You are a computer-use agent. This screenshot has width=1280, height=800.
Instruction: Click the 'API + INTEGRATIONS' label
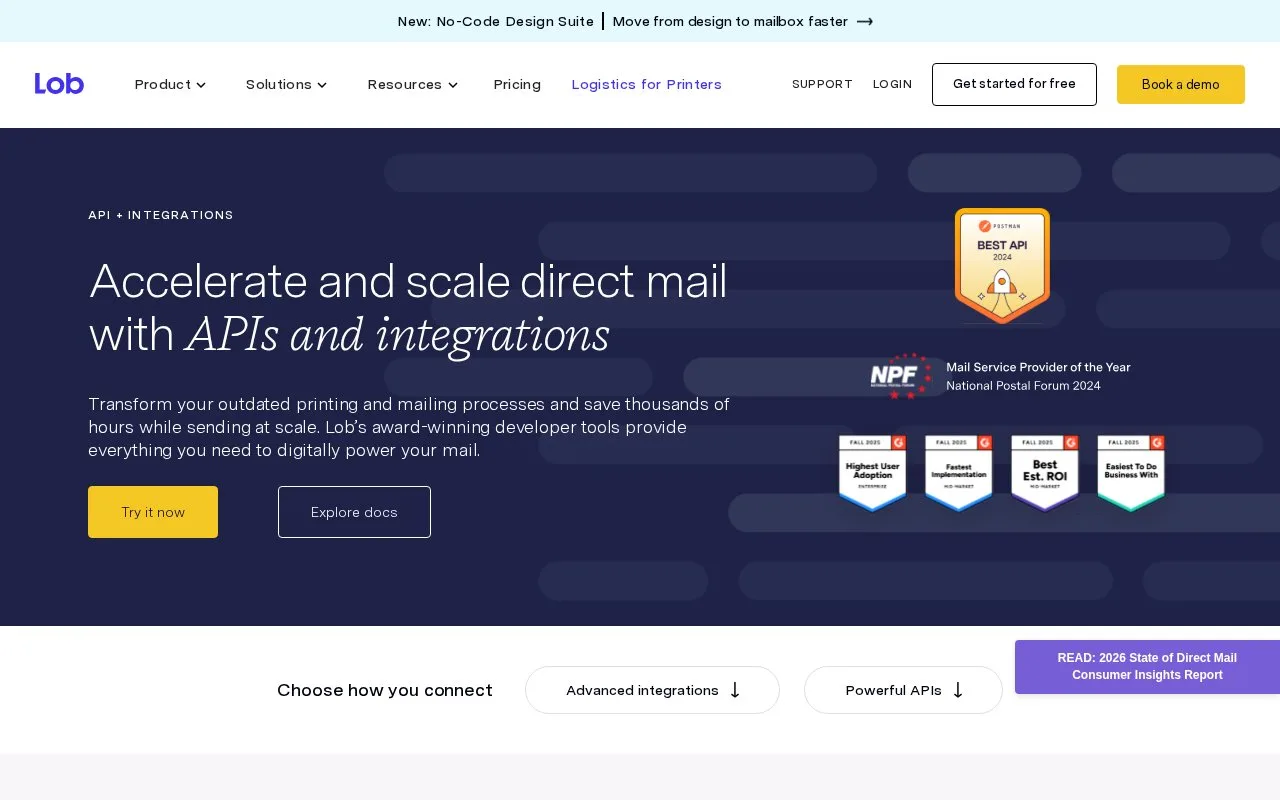tap(161, 215)
